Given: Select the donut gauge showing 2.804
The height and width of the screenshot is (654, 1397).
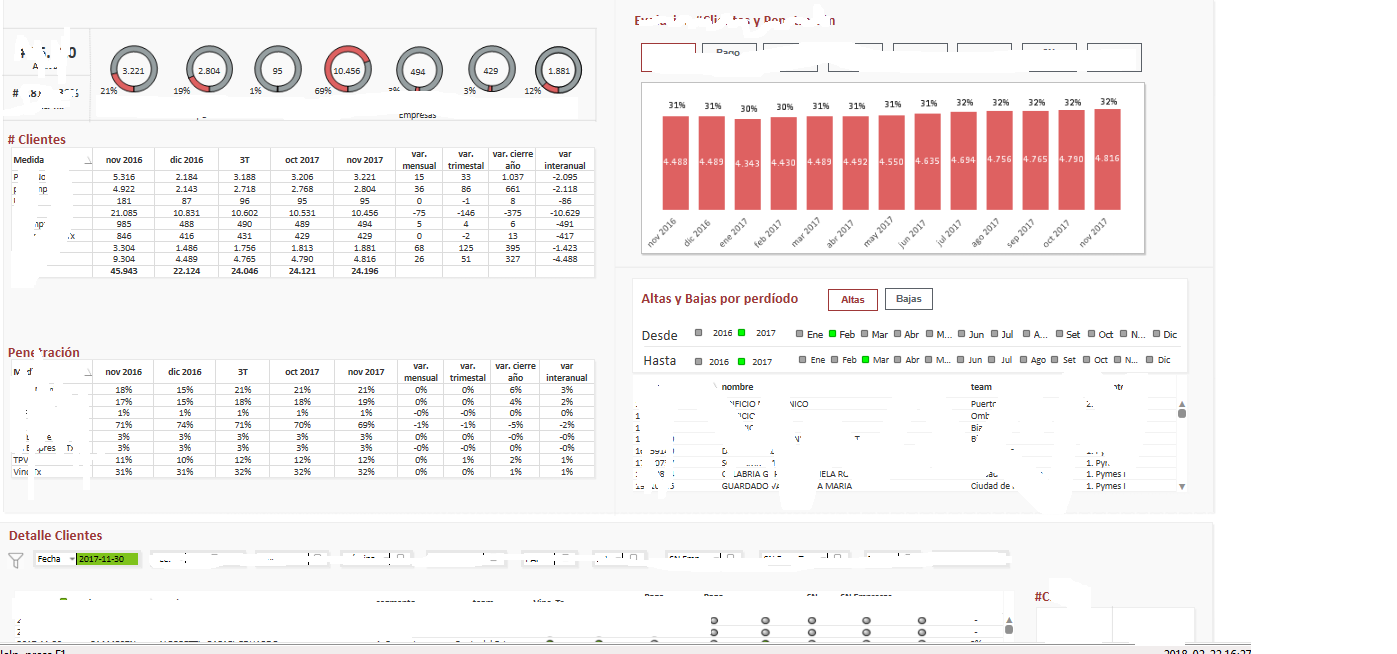Looking at the screenshot, I should [x=207, y=69].
